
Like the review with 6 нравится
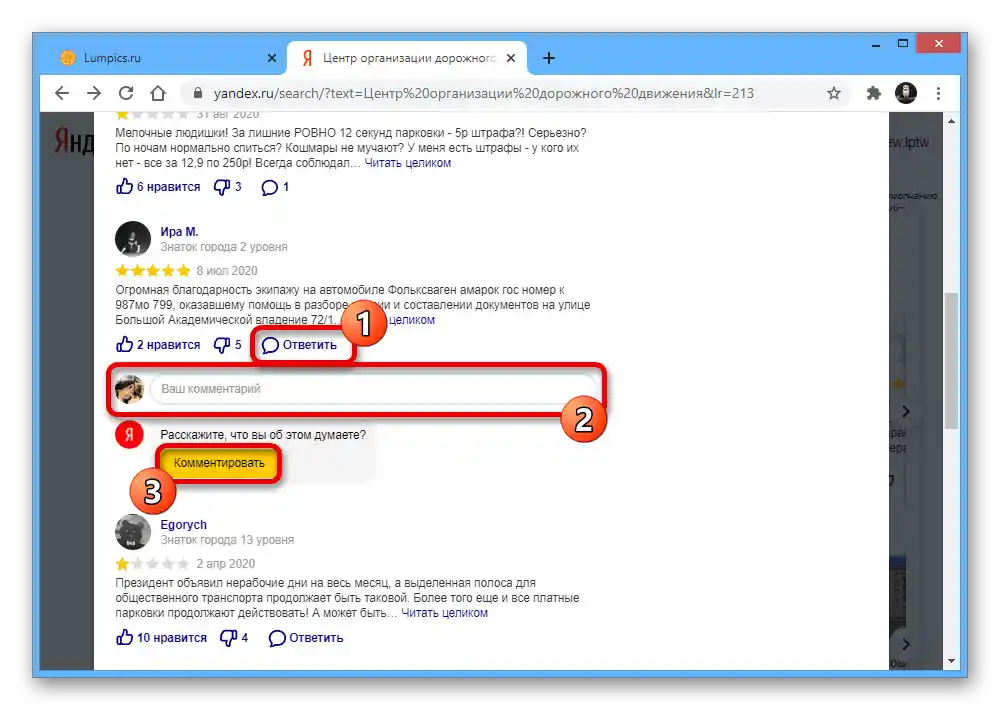point(158,187)
